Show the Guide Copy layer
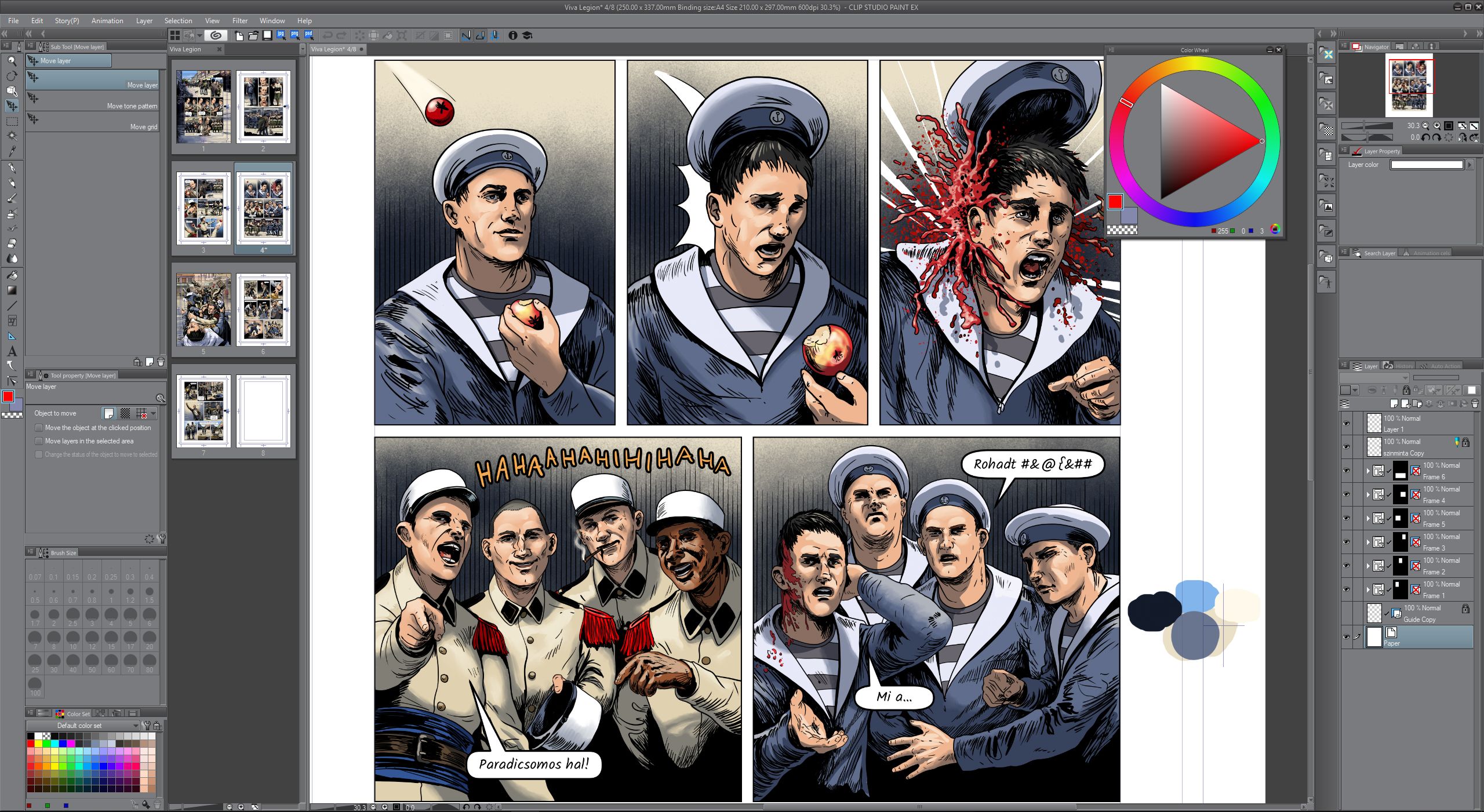This screenshot has height=812, width=1484. [x=1346, y=614]
